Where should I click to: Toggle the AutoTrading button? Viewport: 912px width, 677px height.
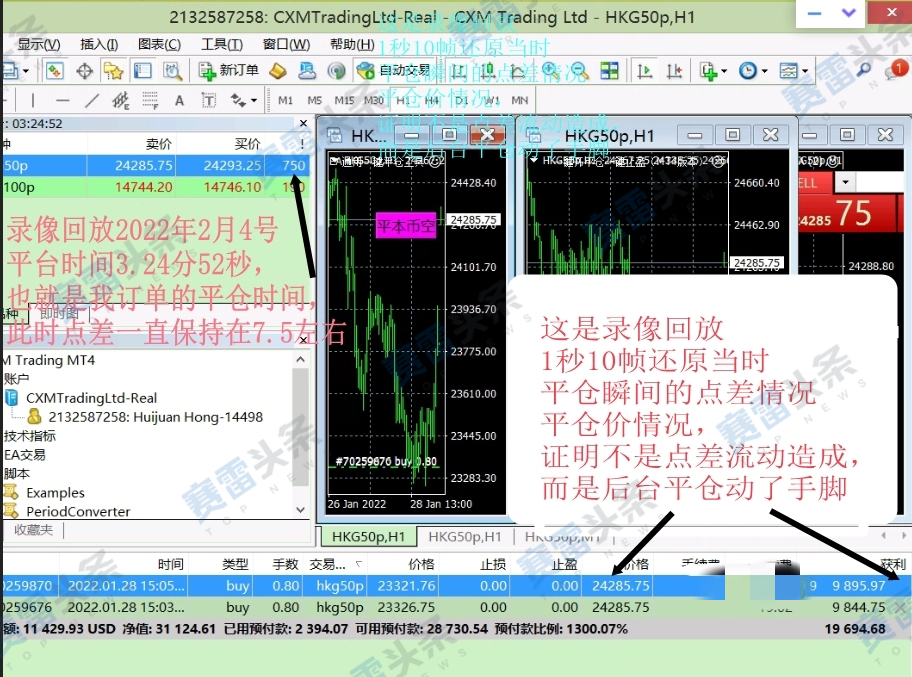(394, 71)
